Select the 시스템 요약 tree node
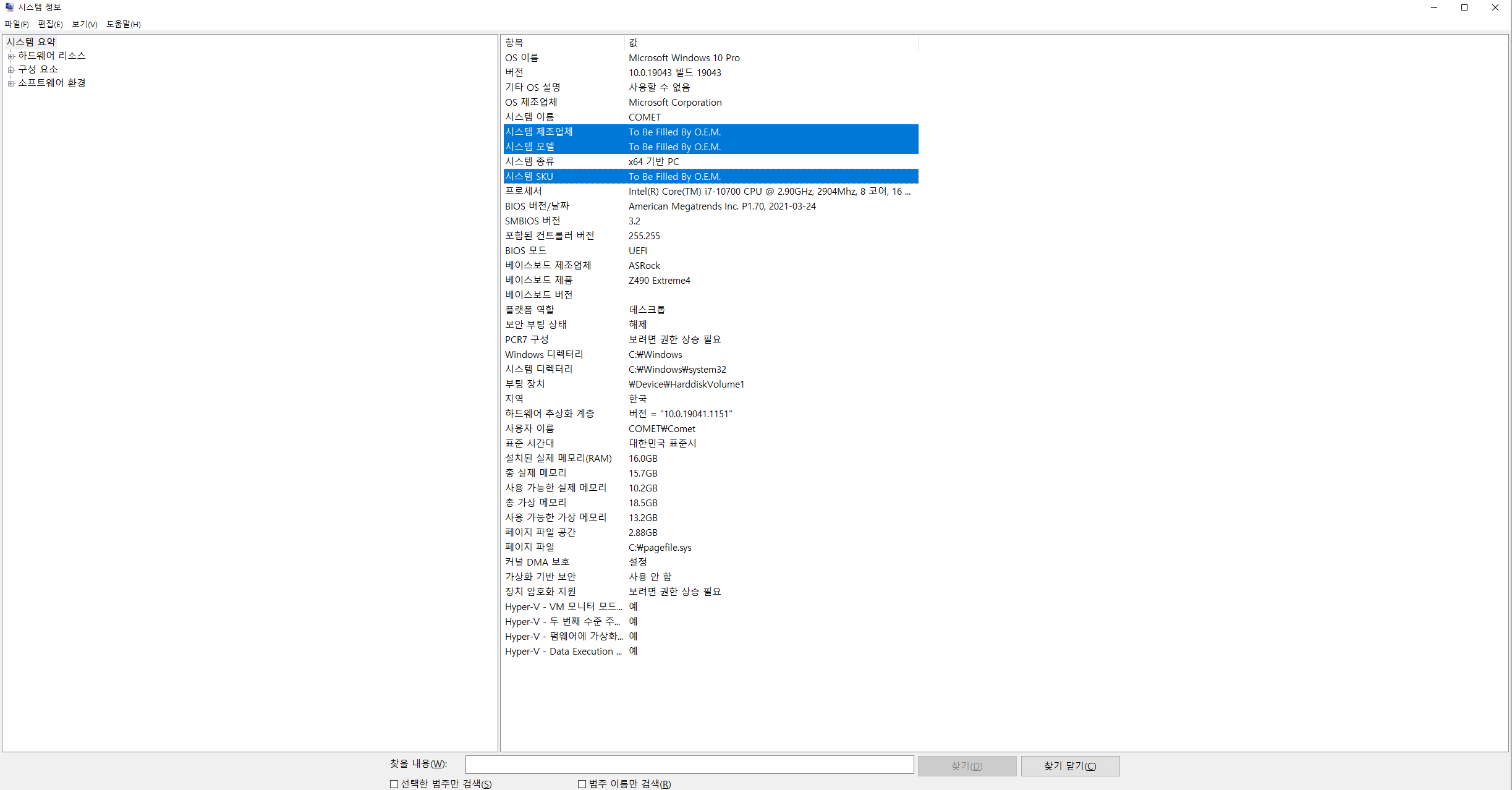This screenshot has width=1512, height=790. pos(31,42)
